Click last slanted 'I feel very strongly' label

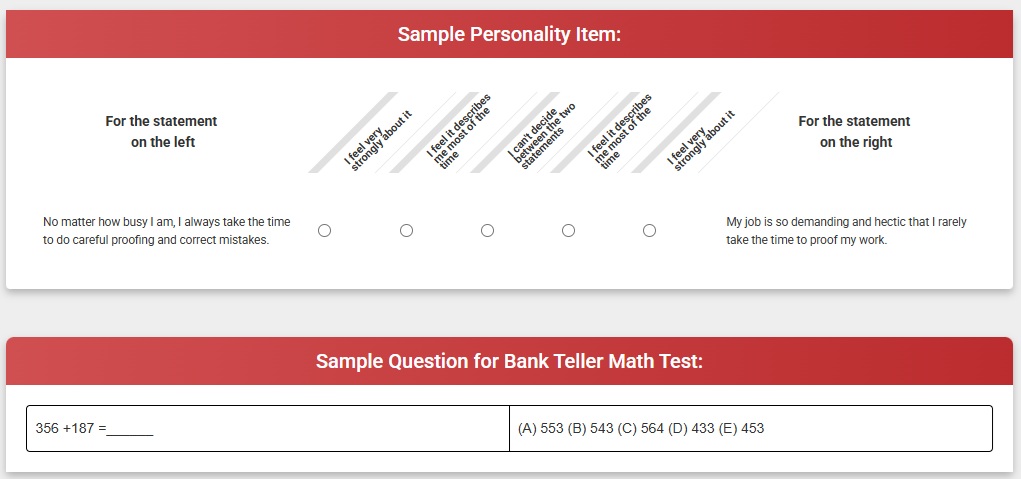701,141
